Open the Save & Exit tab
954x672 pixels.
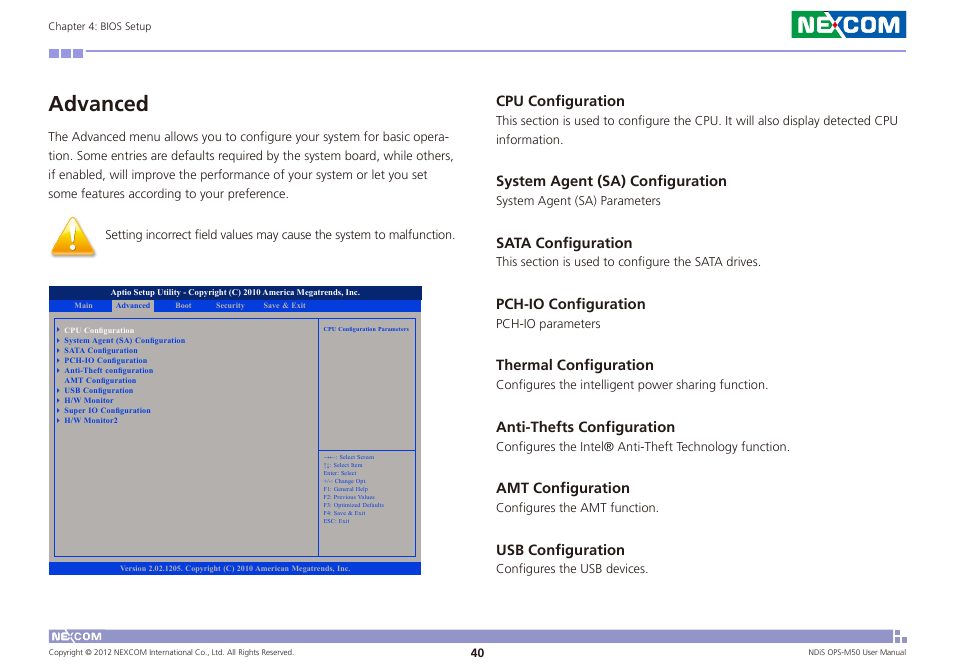pos(284,305)
